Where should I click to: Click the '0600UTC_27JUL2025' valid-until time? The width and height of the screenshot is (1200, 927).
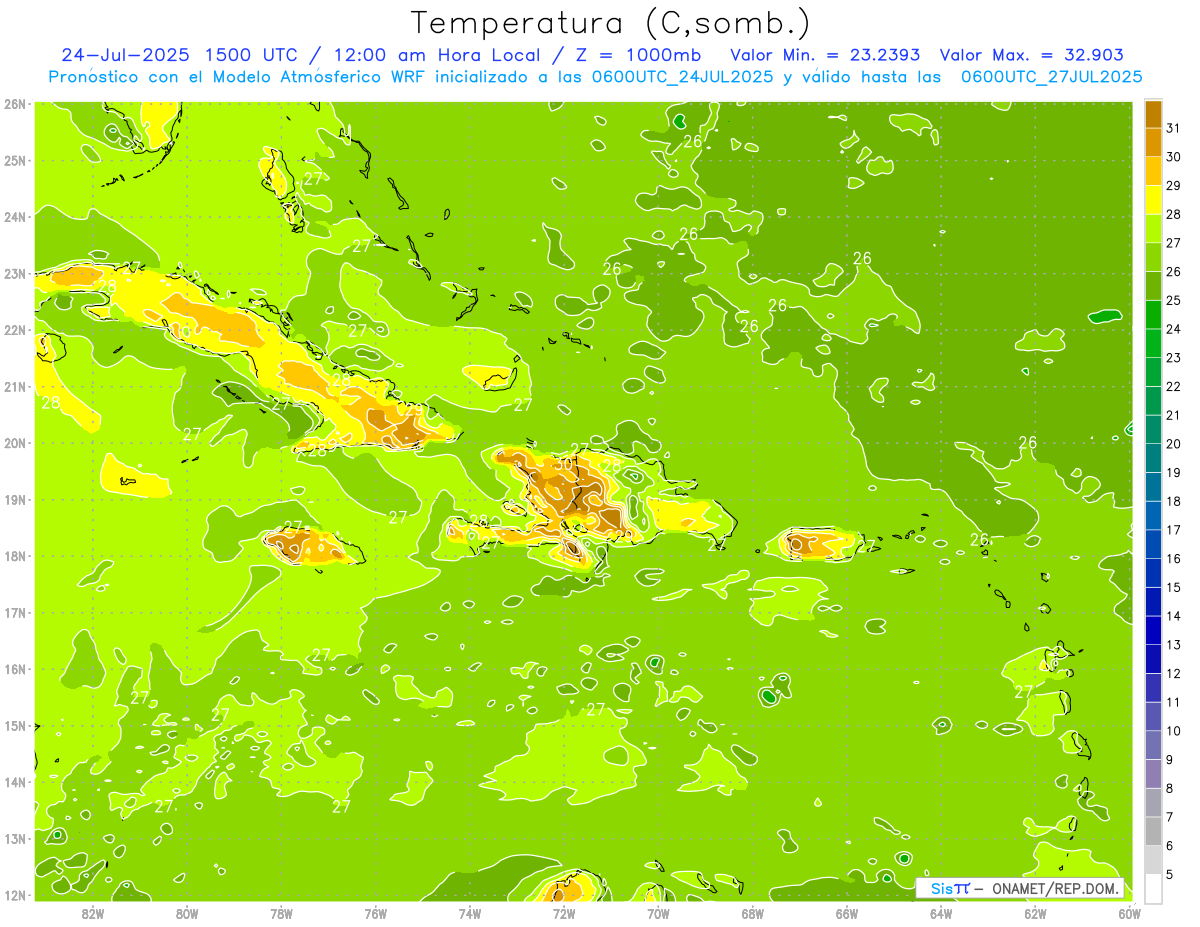(1051, 76)
